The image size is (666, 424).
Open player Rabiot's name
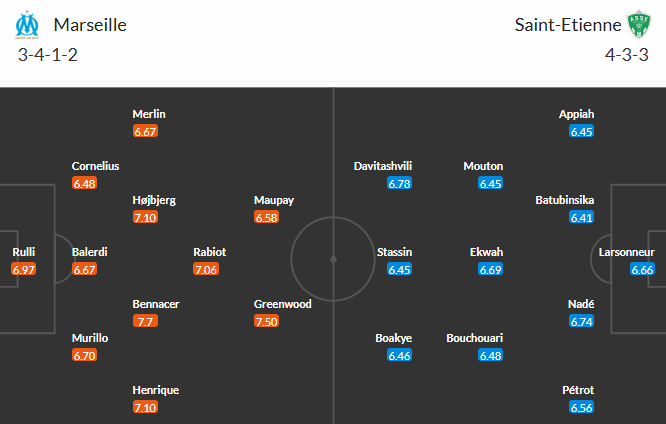click(x=209, y=252)
